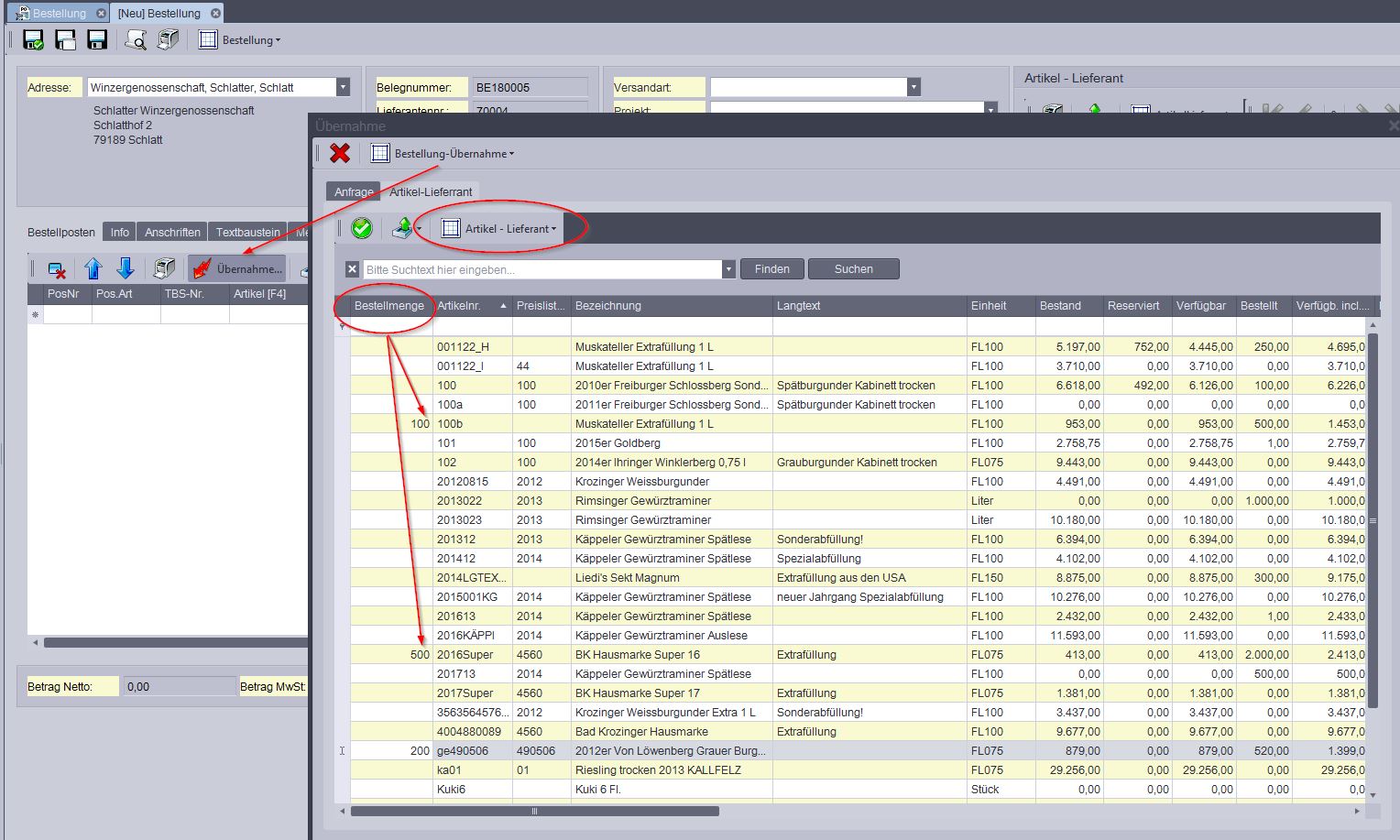Click into the search text input field

[x=542, y=269]
